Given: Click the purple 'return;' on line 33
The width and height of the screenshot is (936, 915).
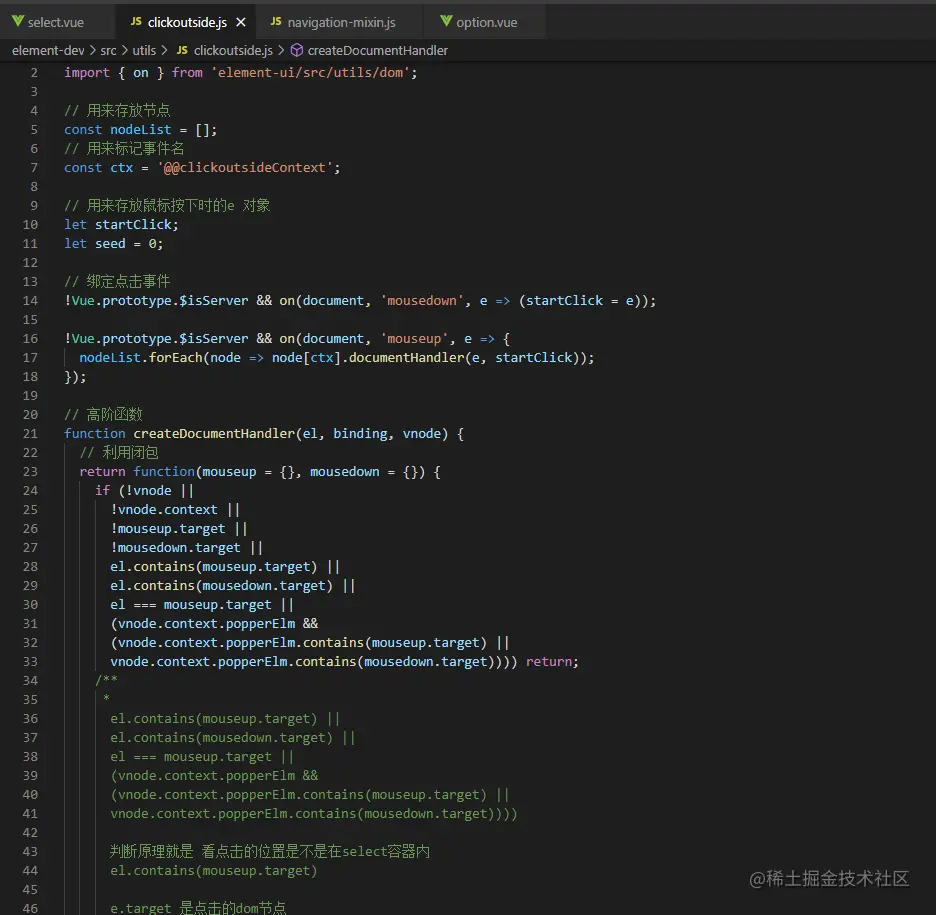Looking at the screenshot, I should pyautogui.click(x=552, y=663).
